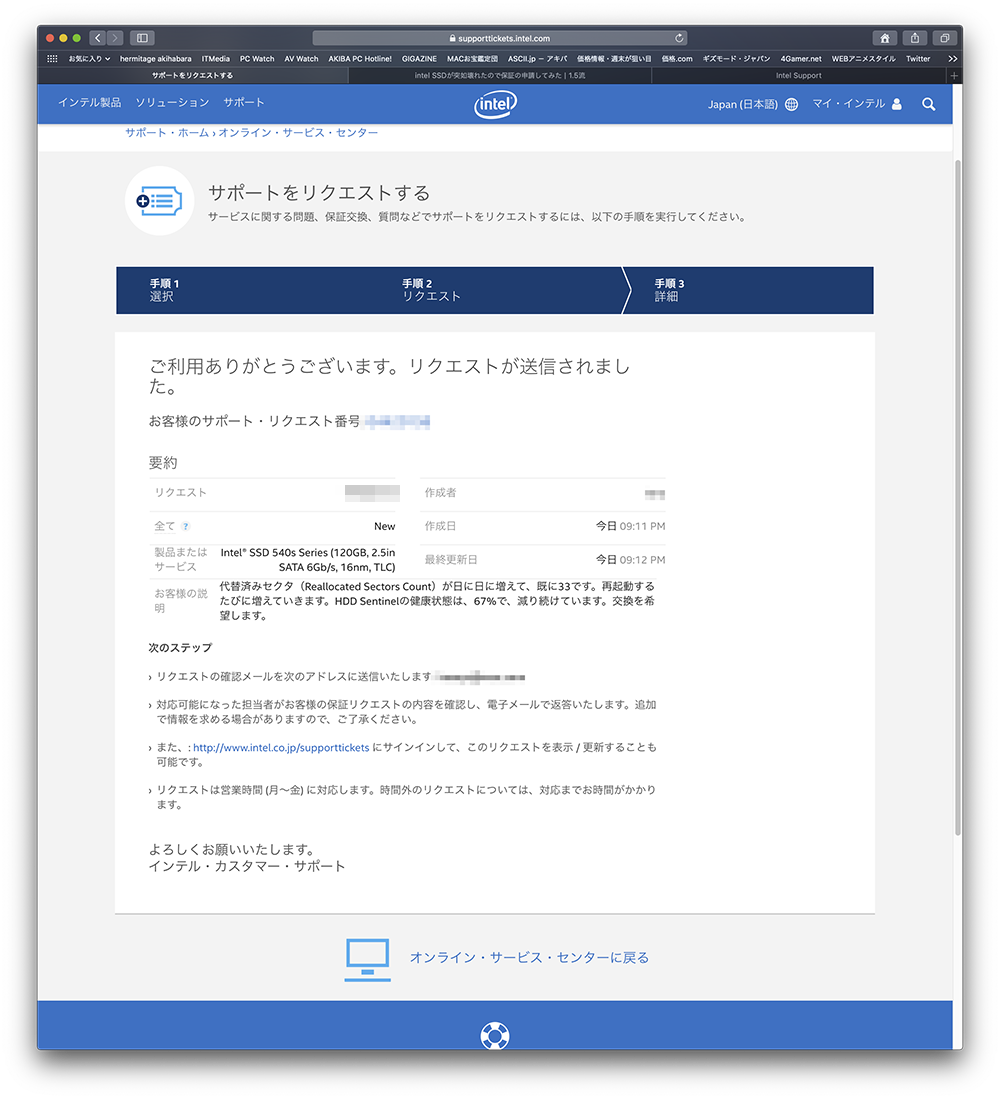
Task: Open the 4Gamer.net bookmark
Action: click(x=801, y=59)
